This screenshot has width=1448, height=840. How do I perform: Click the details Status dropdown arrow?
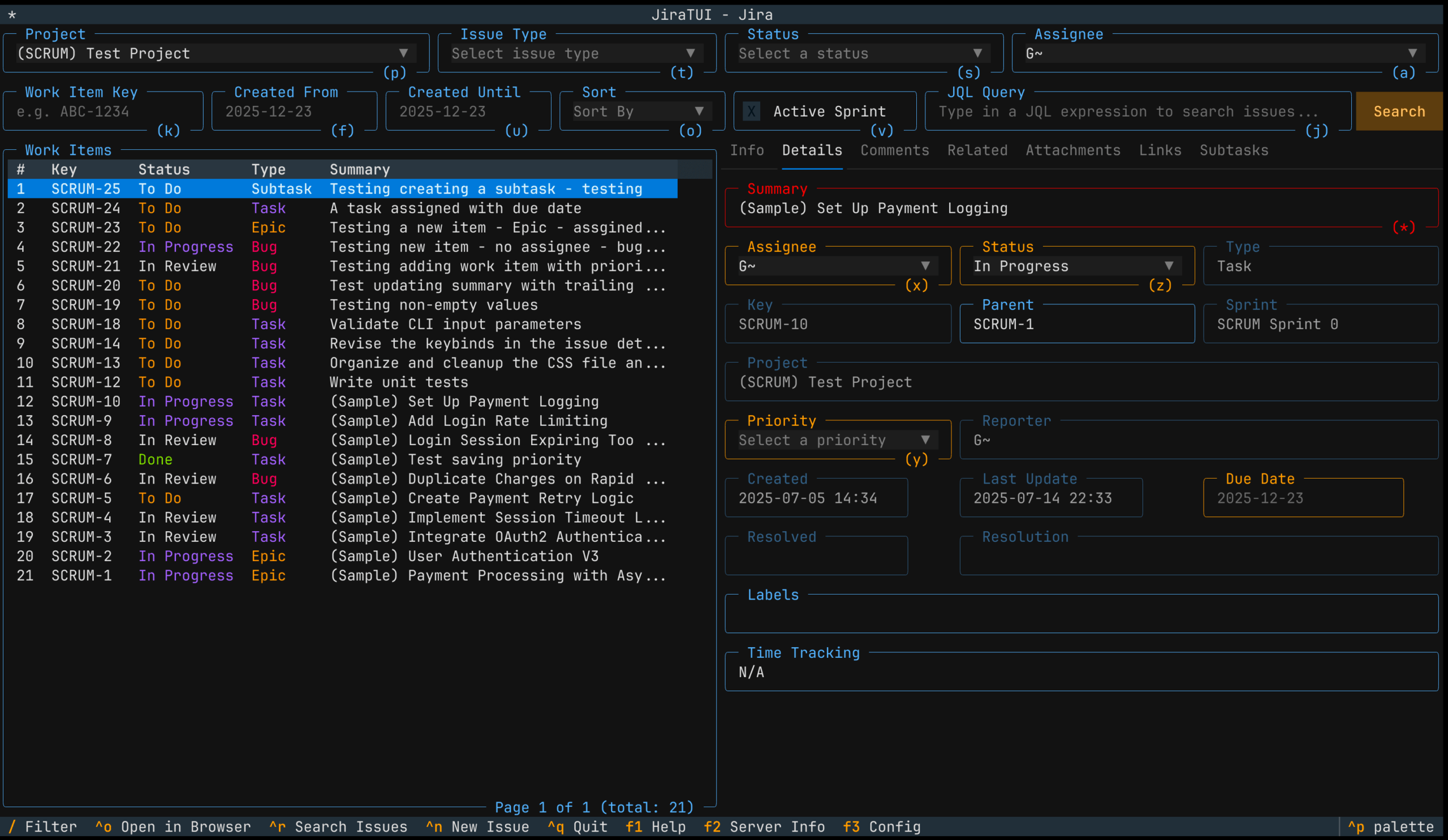point(1168,266)
